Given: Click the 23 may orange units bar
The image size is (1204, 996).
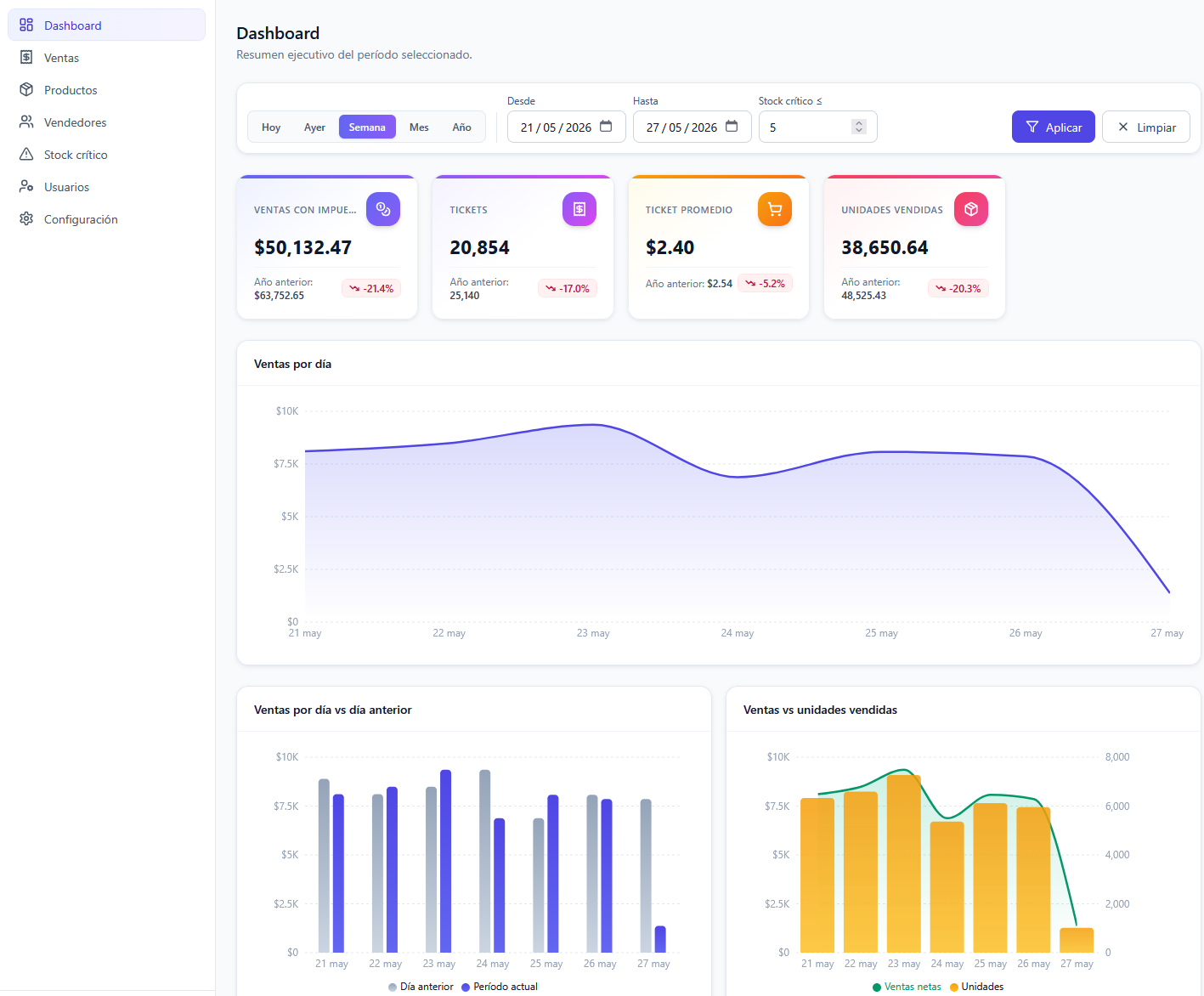Looking at the screenshot, I should [x=904, y=863].
